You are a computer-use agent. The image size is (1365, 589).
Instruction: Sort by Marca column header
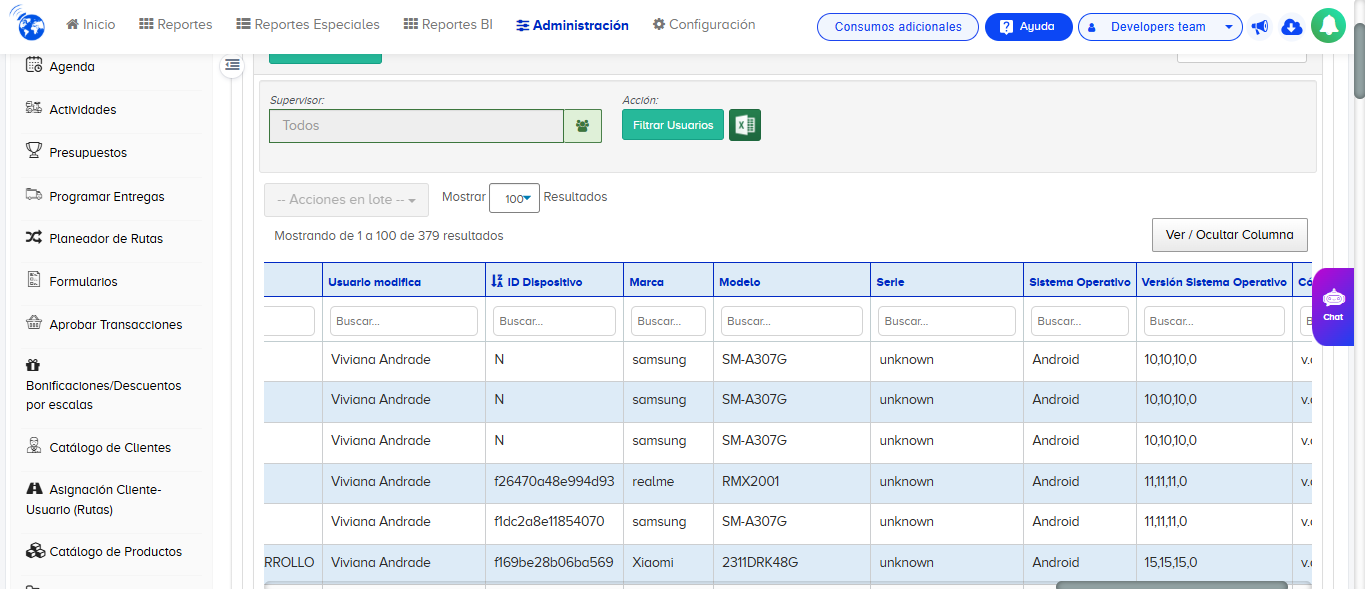coord(646,282)
